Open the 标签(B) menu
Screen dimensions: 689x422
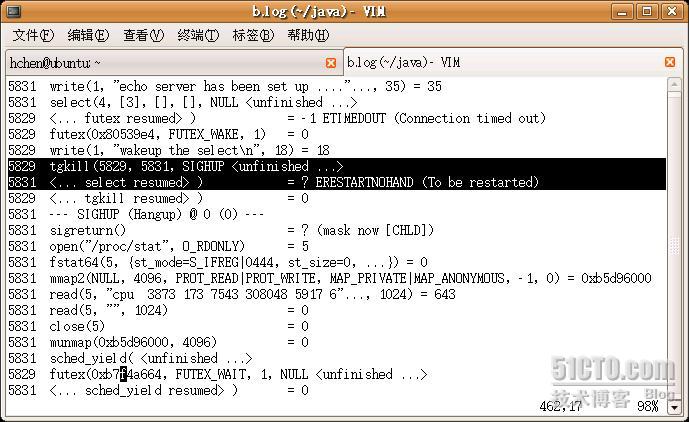253,35
